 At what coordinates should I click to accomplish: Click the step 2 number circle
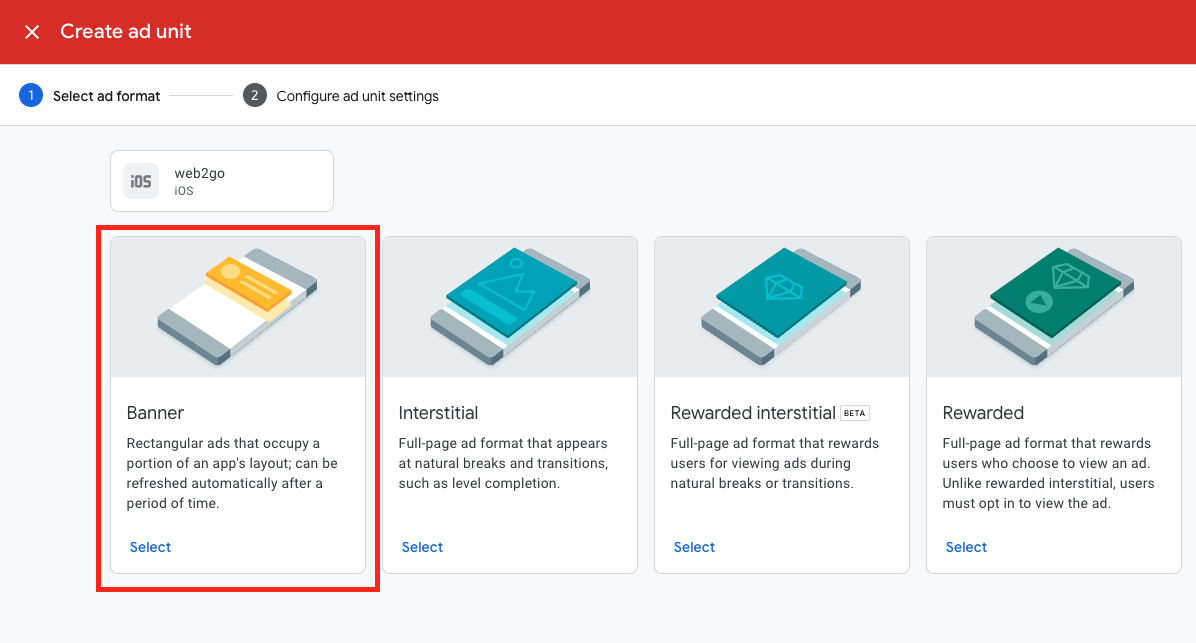pos(255,96)
